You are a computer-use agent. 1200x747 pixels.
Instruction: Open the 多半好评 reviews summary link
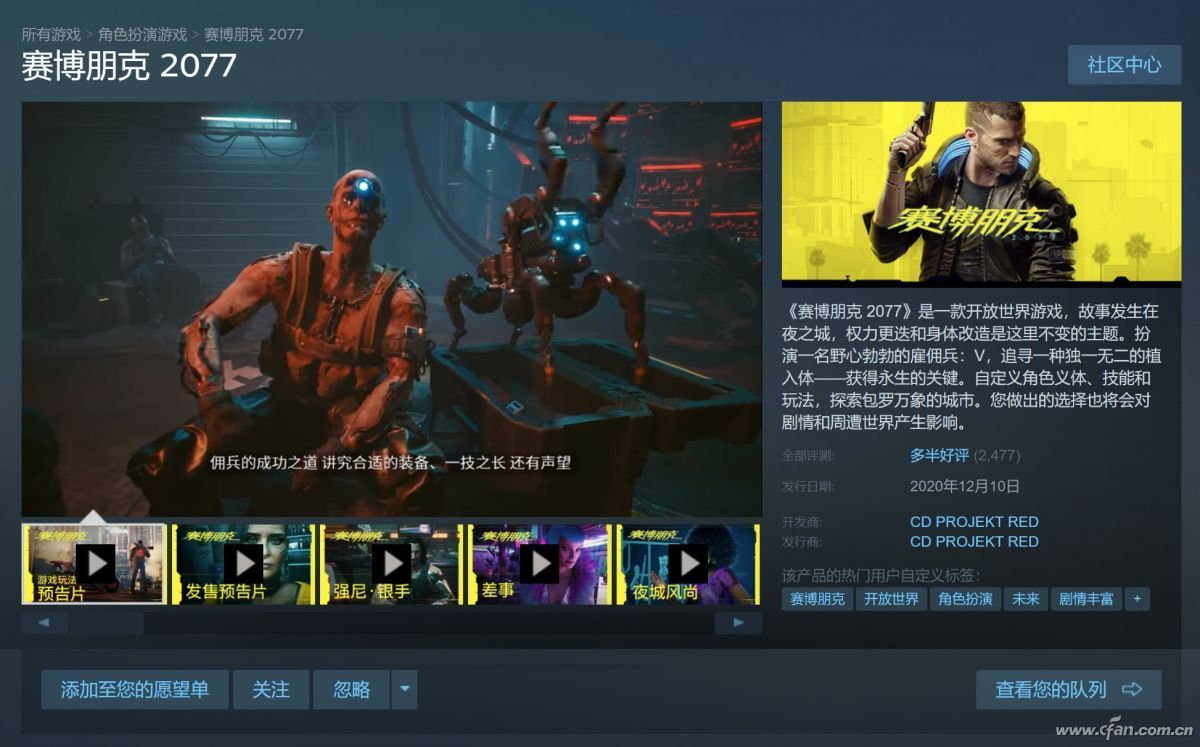point(939,455)
